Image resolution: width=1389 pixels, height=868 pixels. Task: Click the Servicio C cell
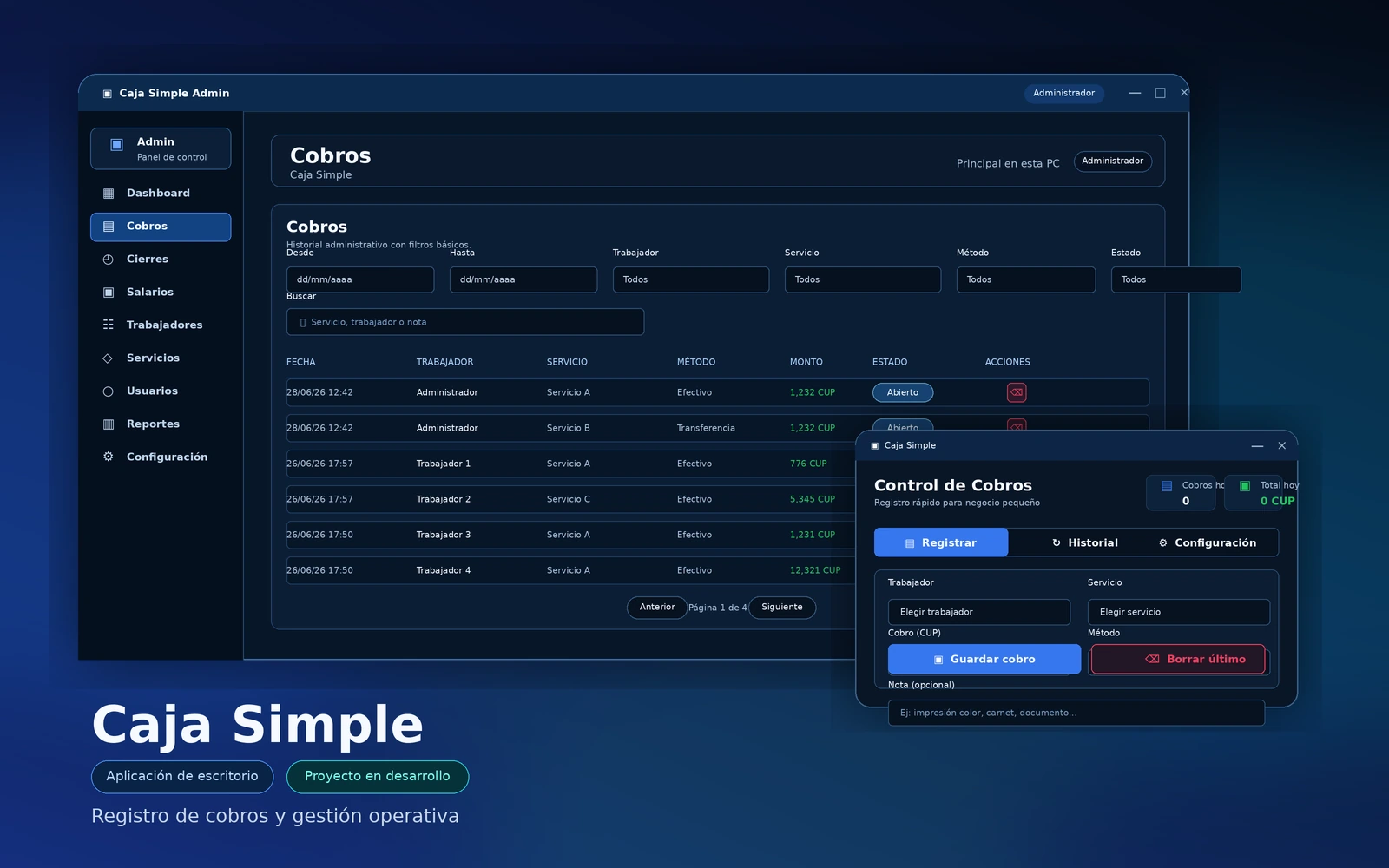pos(569,499)
